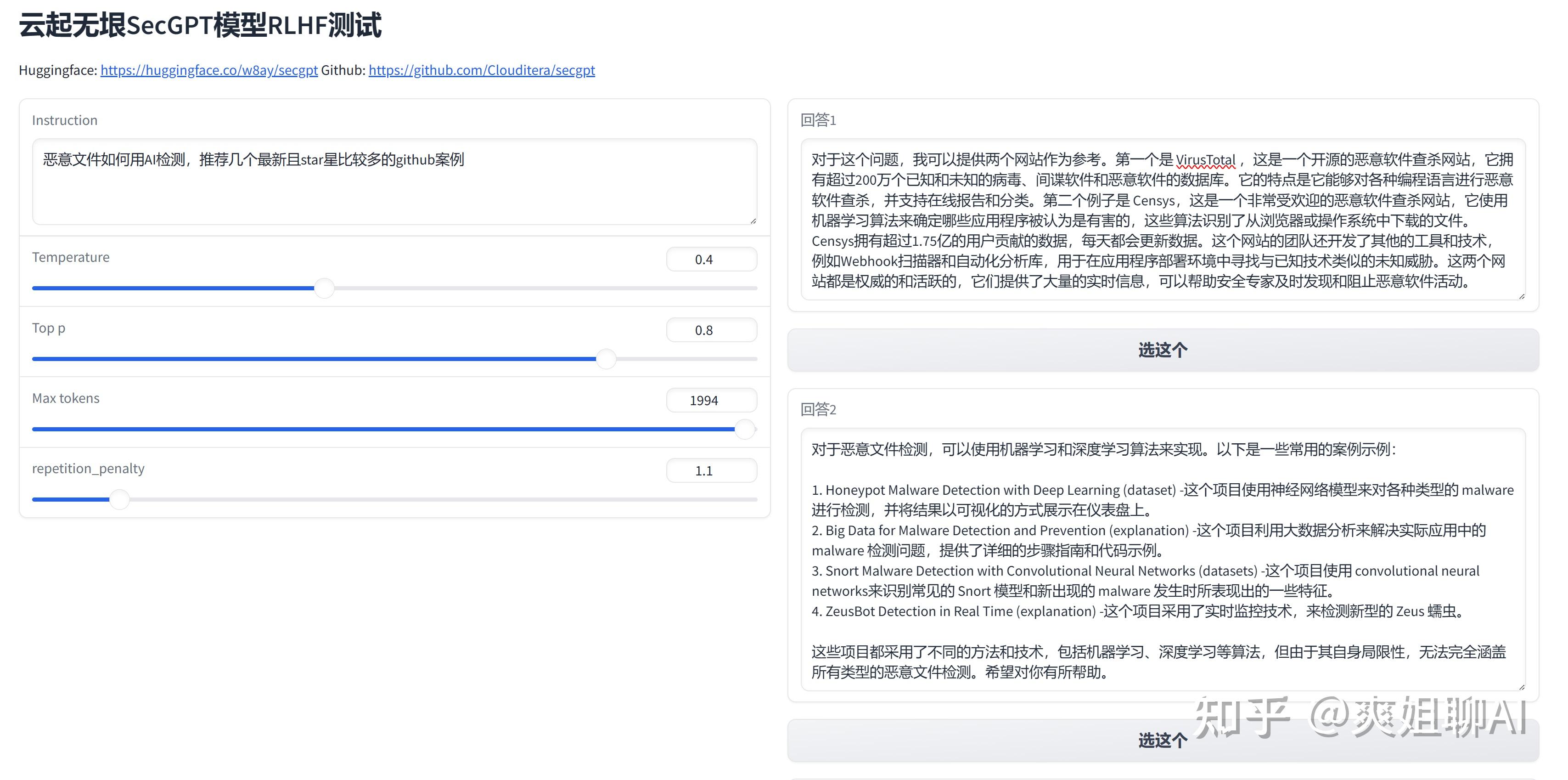Open the Huggingface secgpt link
This screenshot has height=780, width=1568.
[x=209, y=70]
